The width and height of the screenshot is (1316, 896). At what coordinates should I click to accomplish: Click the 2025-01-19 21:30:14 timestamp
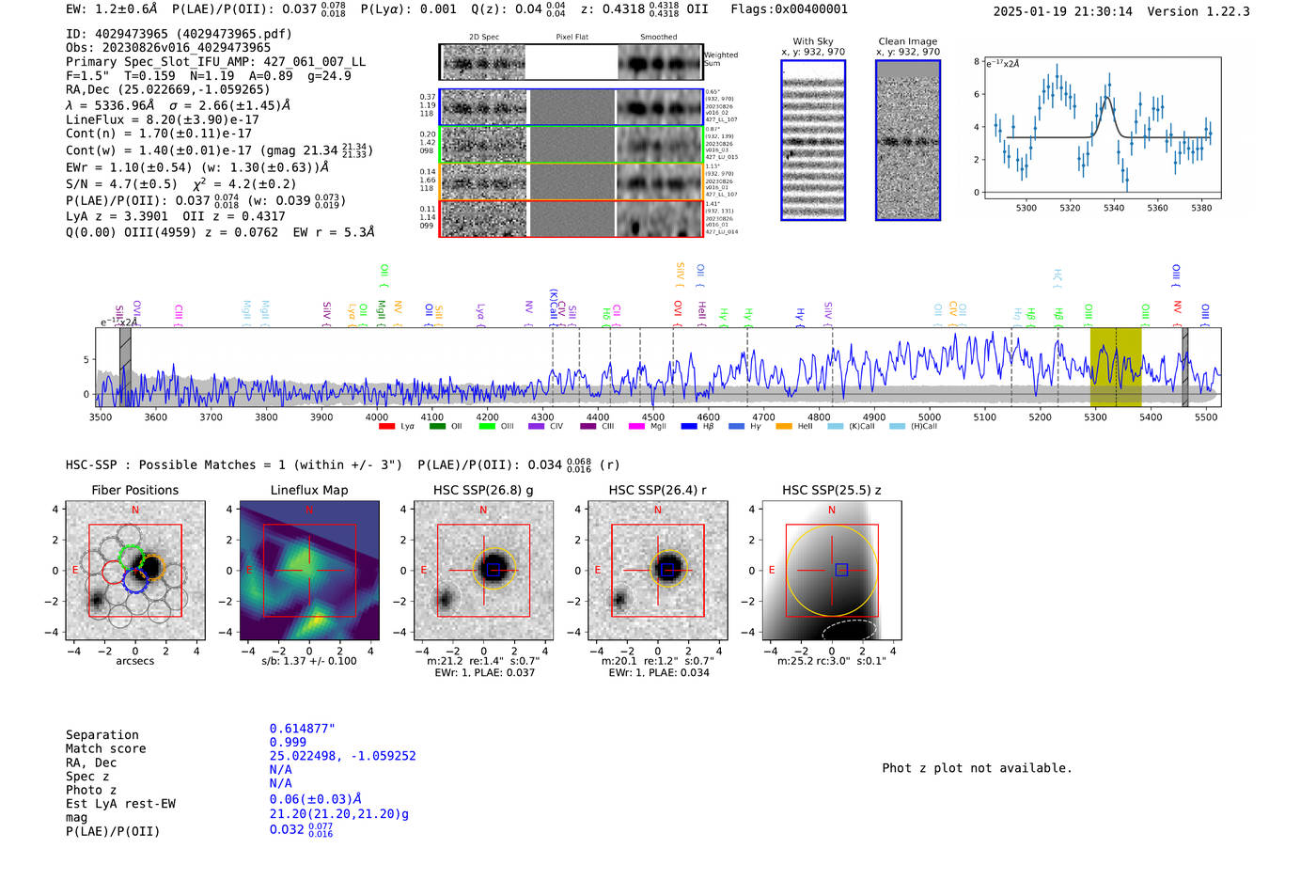coord(1063,11)
